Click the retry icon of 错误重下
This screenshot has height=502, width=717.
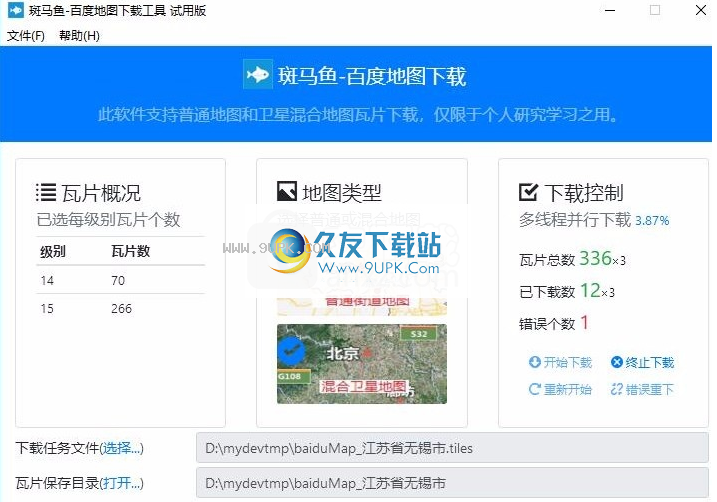coord(617,389)
